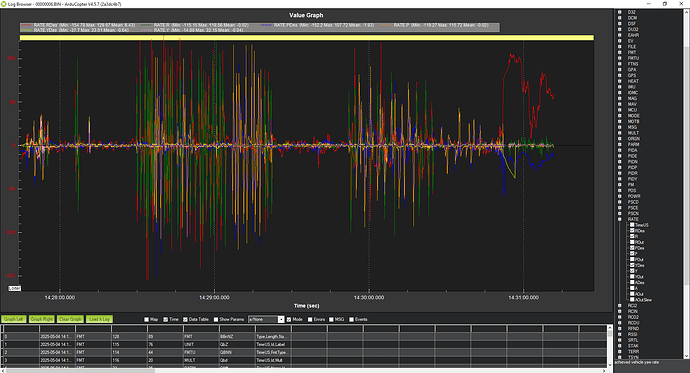Image resolution: width=690 pixels, height=373 pixels.
Task: Select the ORGN item in tree
Action: click(x=633, y=139)
